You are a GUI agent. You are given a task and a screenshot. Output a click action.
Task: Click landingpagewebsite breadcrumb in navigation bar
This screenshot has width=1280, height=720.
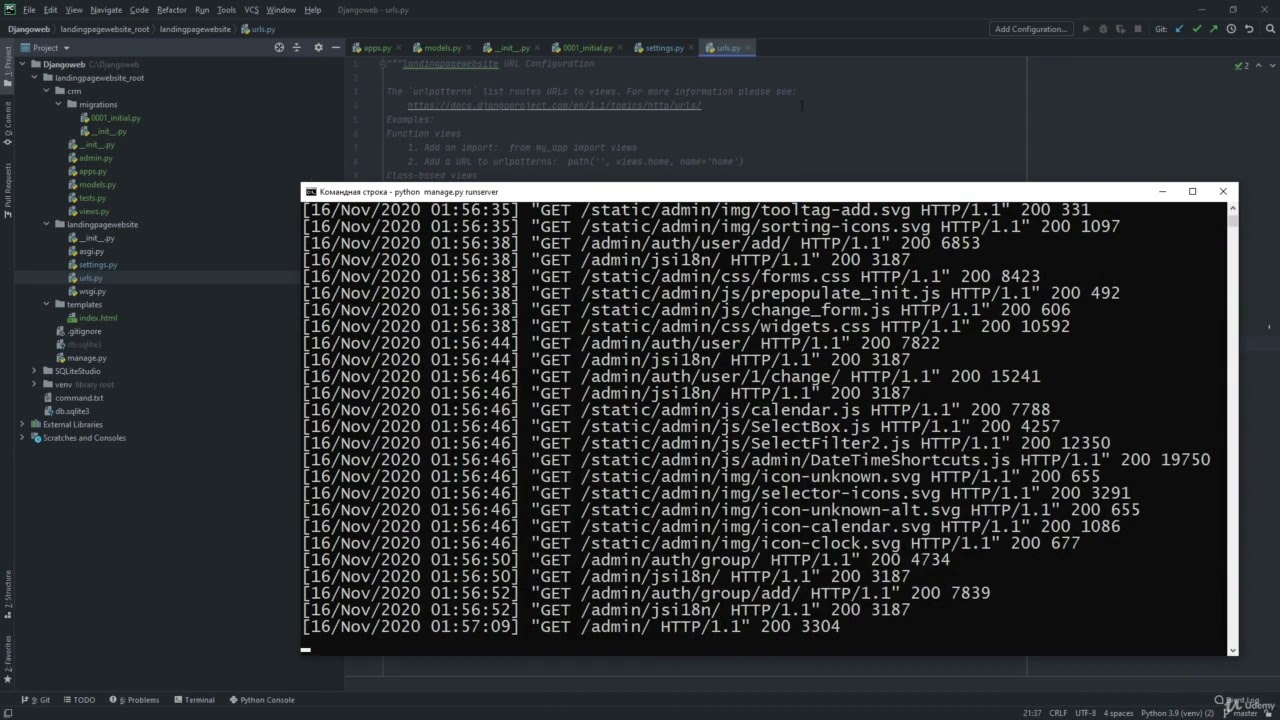pyautogui.click(x=195, y=29)
